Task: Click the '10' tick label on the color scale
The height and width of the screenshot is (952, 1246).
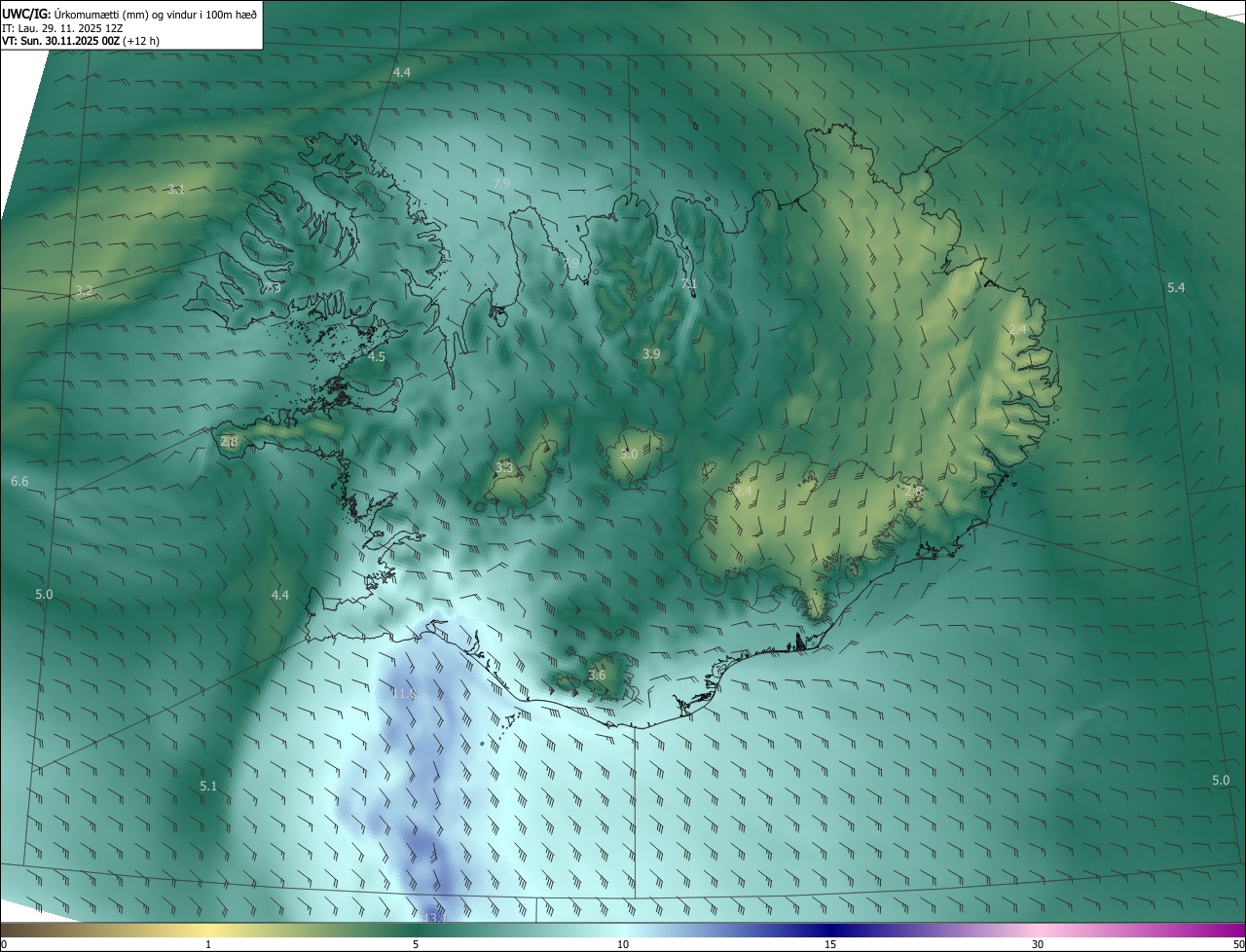Action: [623, 945]
